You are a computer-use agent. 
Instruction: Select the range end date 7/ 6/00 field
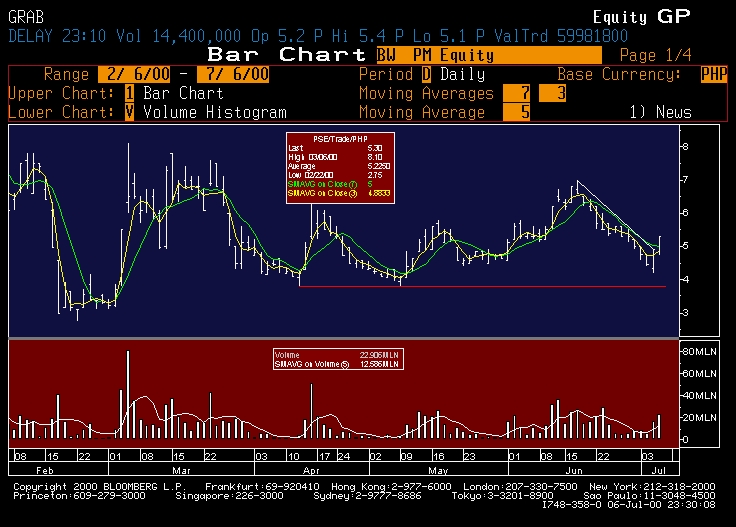233,75
